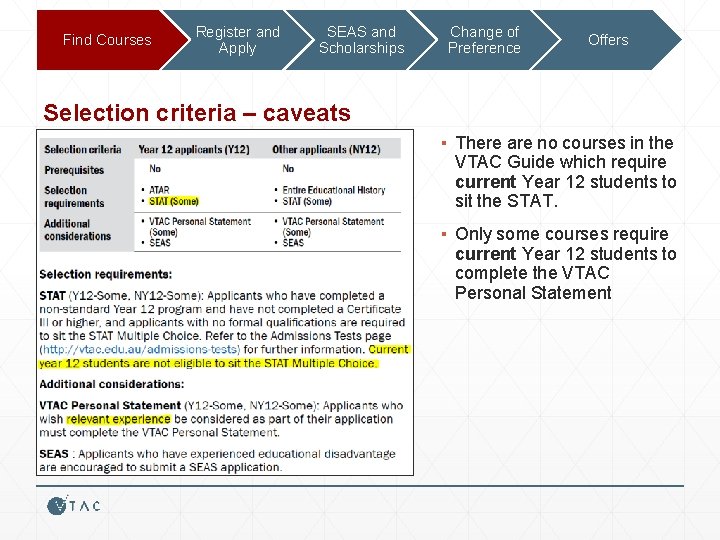The height and width of the screenshot is (540, 720).
Task: Open SEAS and Scholarships step
Action: [361, 40]
